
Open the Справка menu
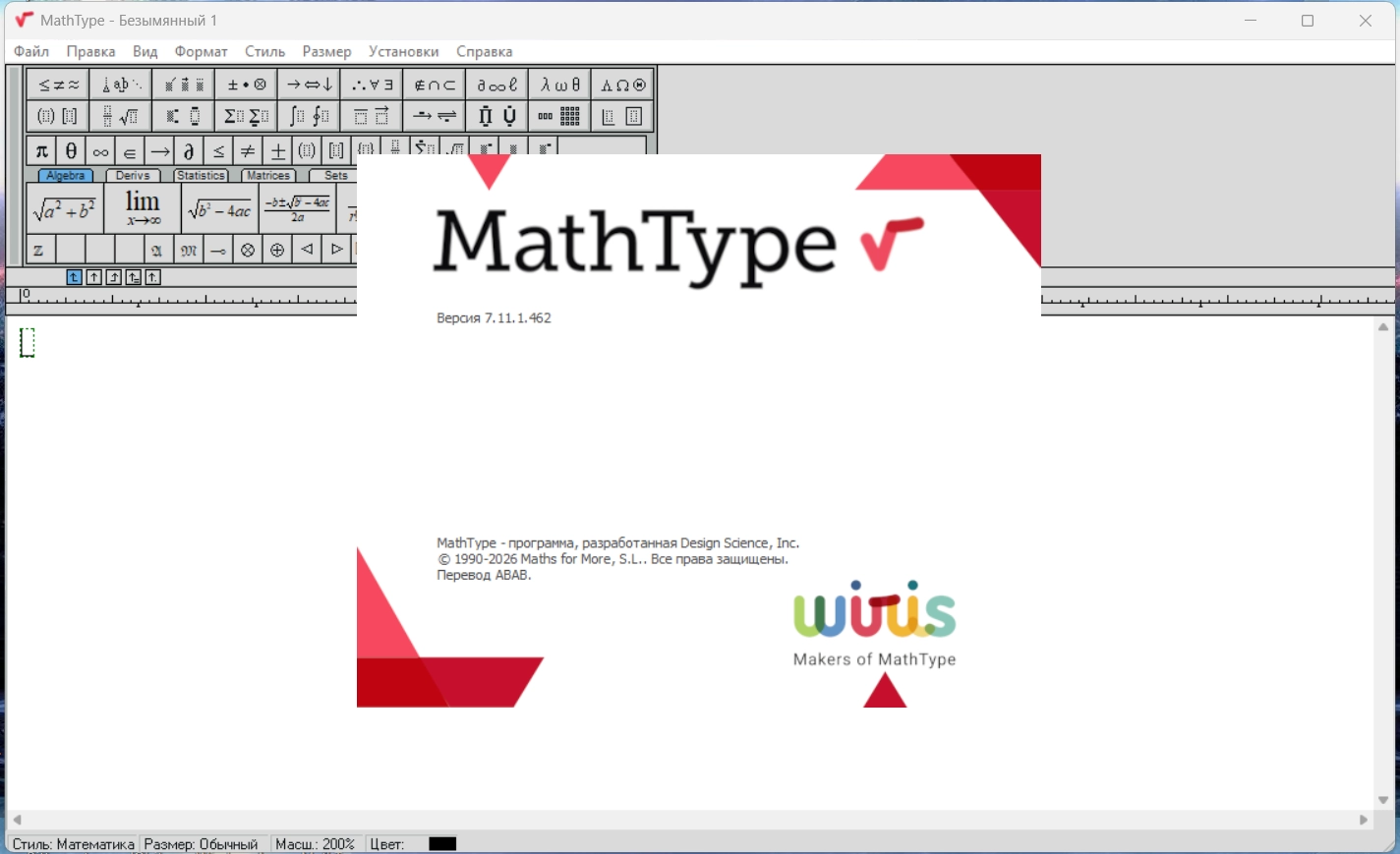click(x=484, y=51)
